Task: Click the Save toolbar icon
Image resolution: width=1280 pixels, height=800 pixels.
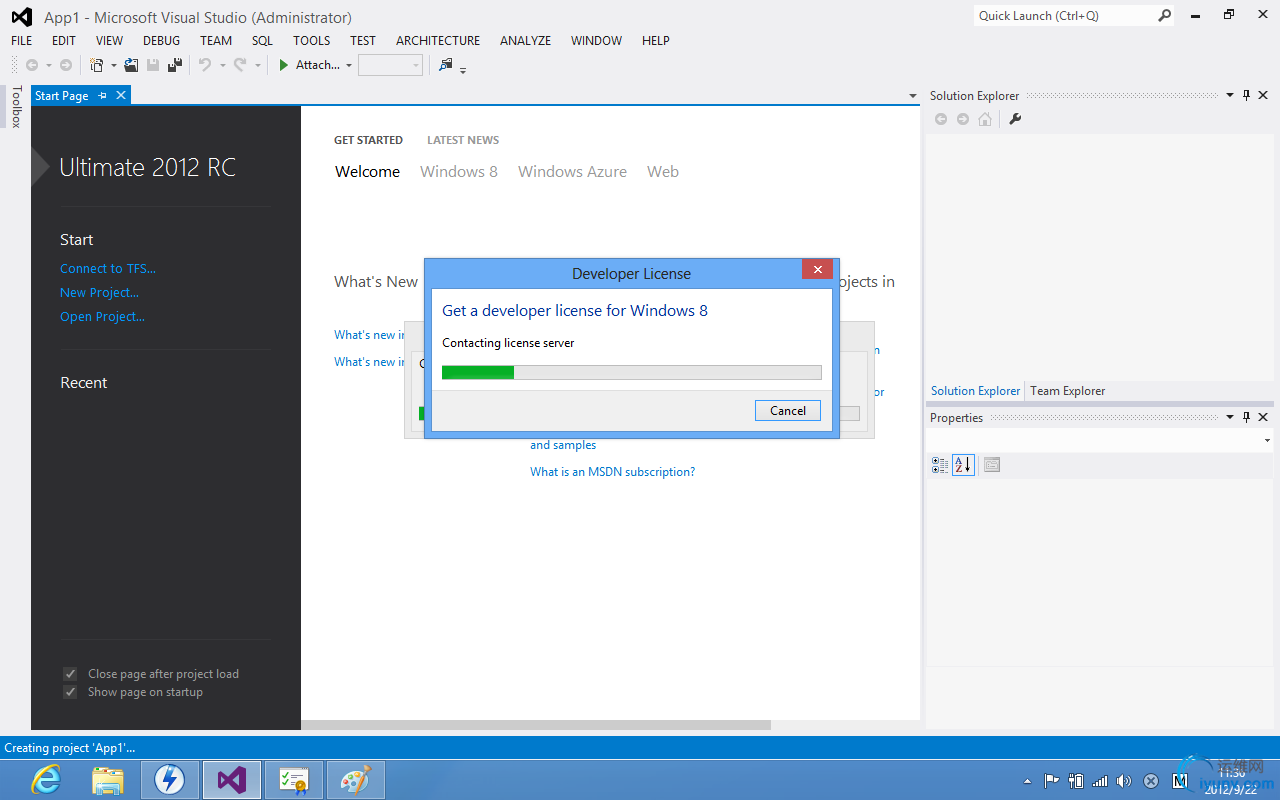Action: click(x=153, y=65)
